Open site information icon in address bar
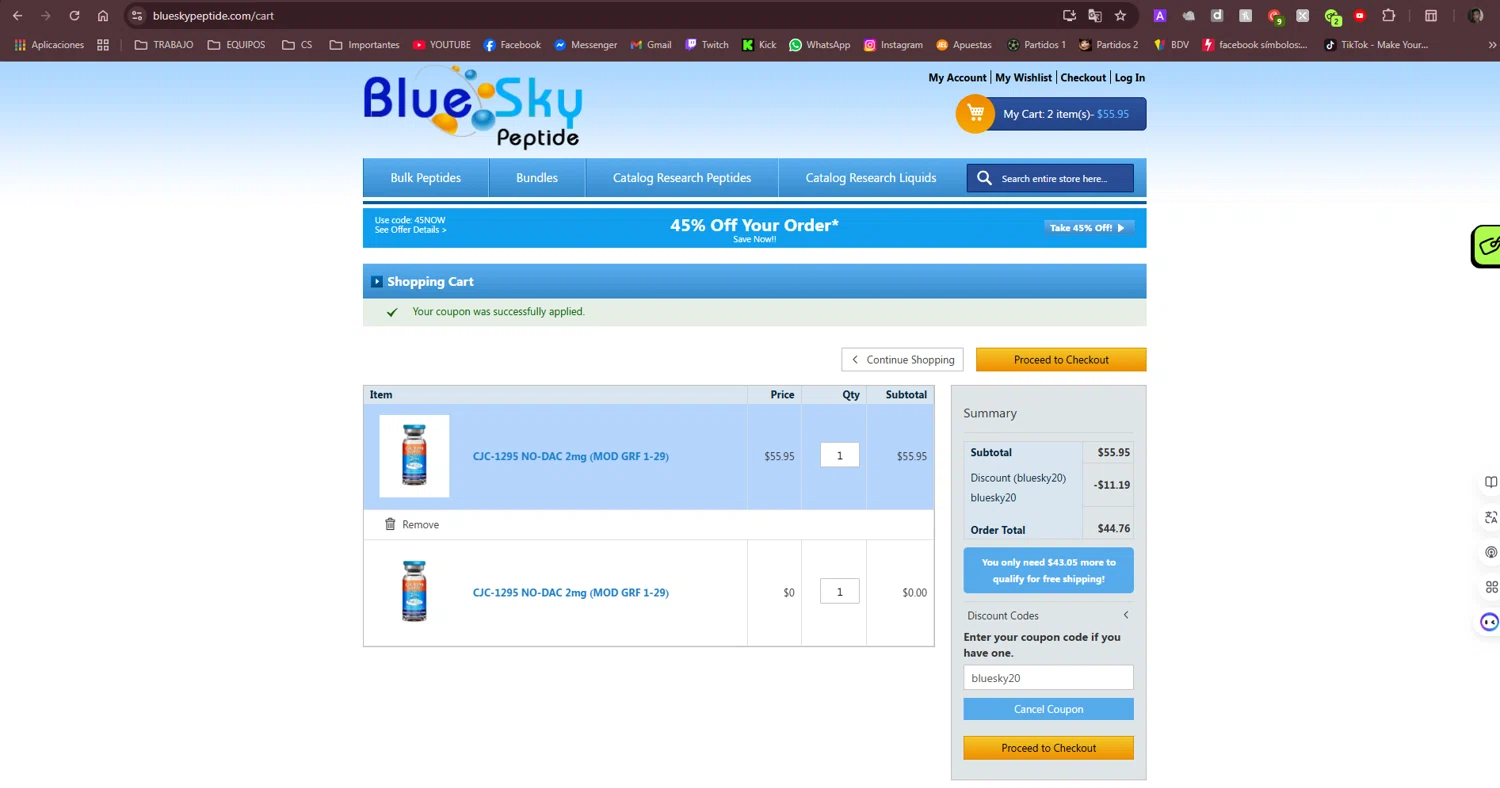Viewport: 1500px width, 788px height. click(138, 15)
